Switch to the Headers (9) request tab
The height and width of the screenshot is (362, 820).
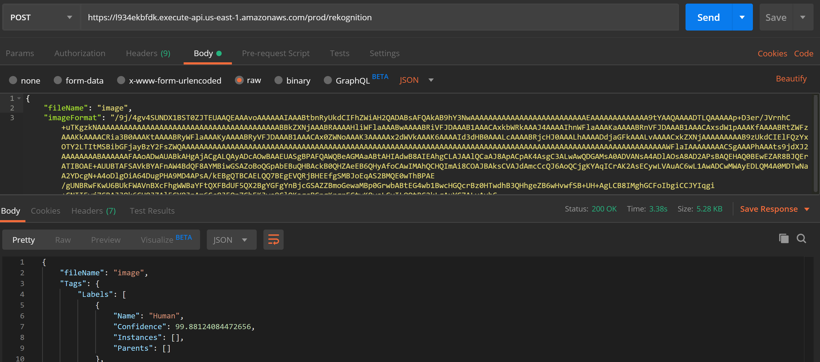pyautogui.click(x=148, y=53)
